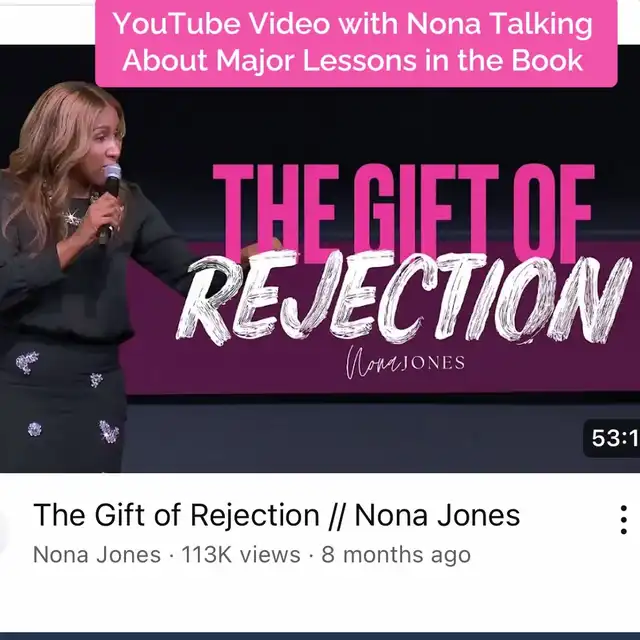Viewport: 640px width, 640px height.
Task: Open the three-dot video options menu
Action: 623,520
